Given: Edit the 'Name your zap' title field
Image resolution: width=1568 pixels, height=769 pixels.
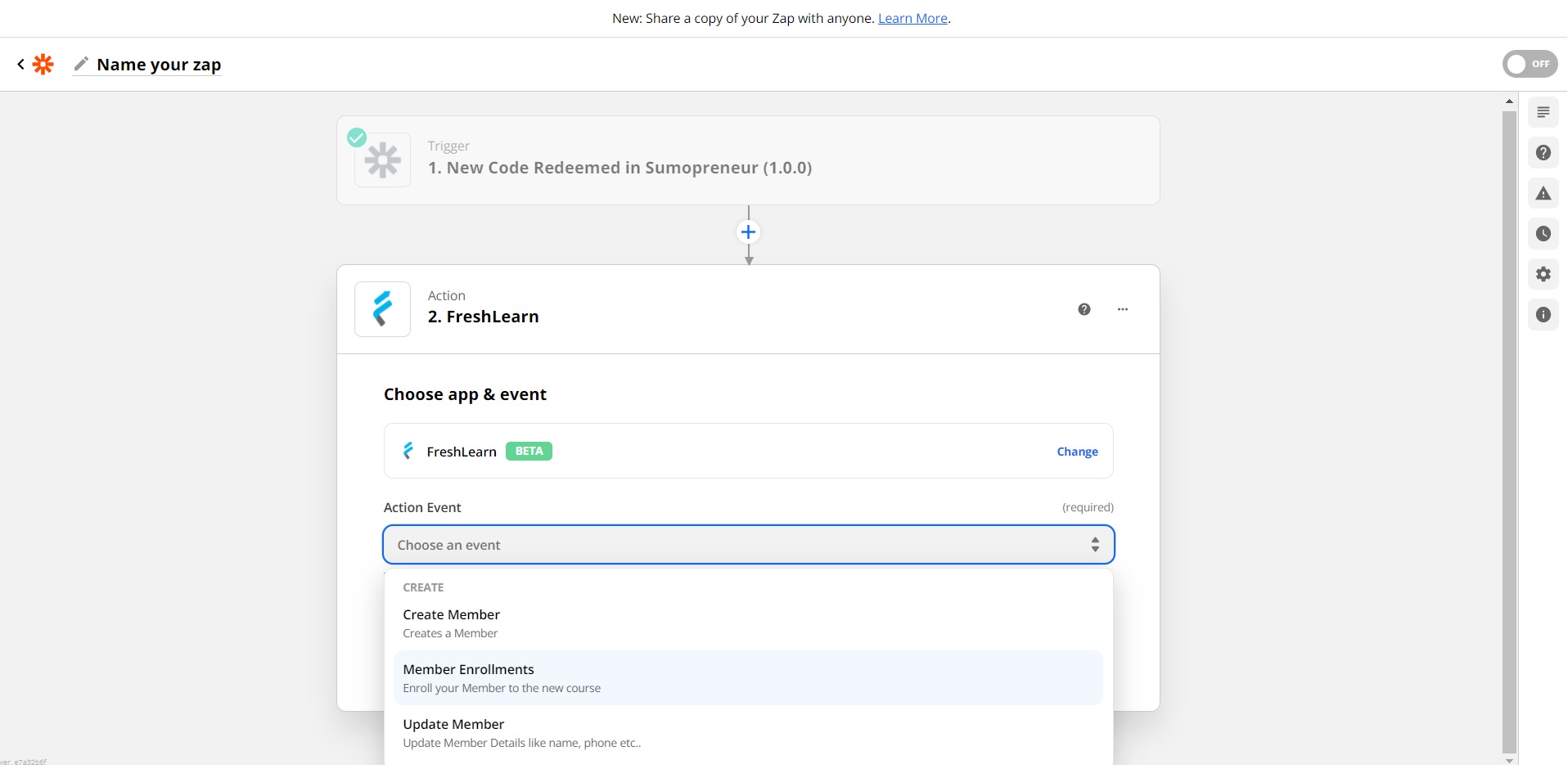Looking at the screenshot, I should pos(159,65).
